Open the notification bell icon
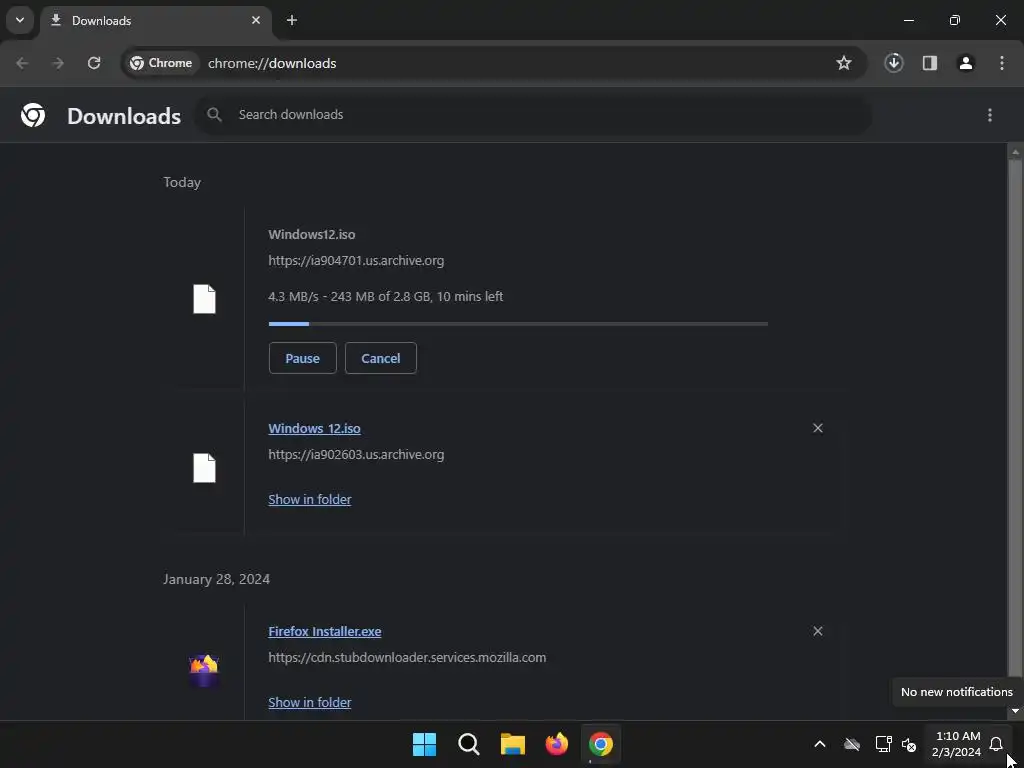The width and height of the screenshot is (1024, 768). [996, 744]
